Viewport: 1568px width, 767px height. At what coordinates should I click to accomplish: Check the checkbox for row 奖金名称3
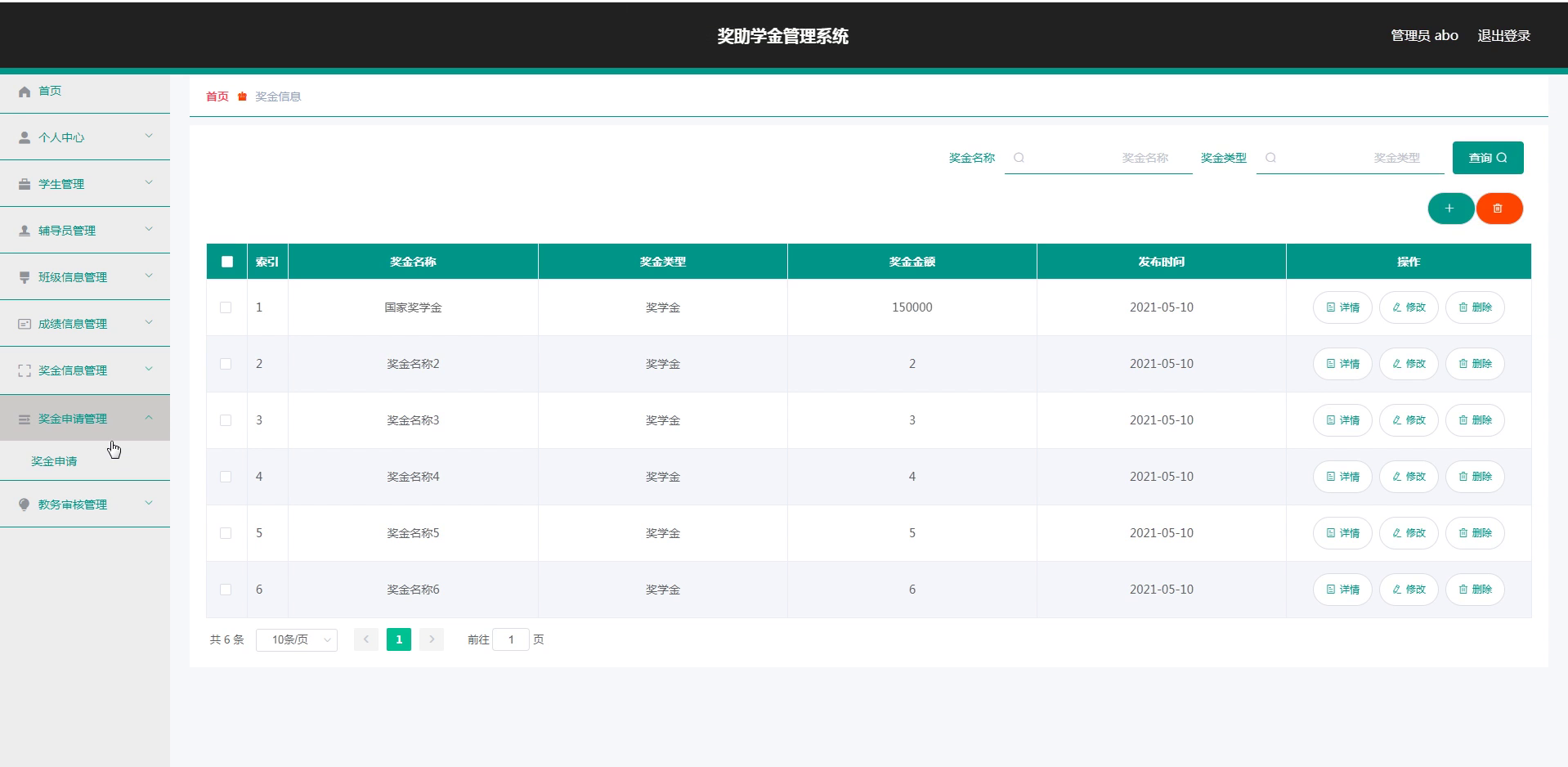[x=226, y=420]
